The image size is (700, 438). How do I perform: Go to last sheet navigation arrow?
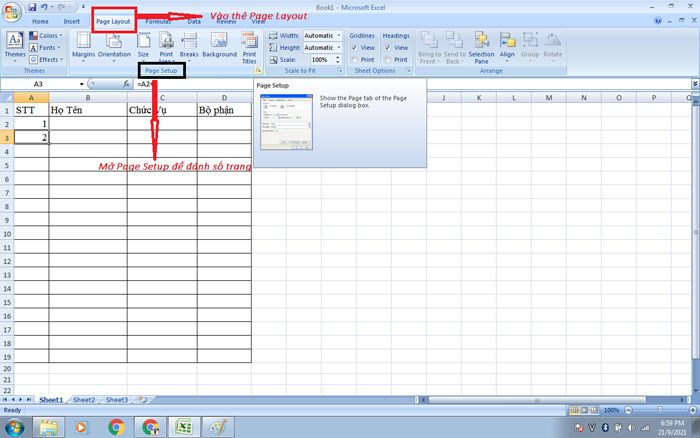[x=29, y=400]
